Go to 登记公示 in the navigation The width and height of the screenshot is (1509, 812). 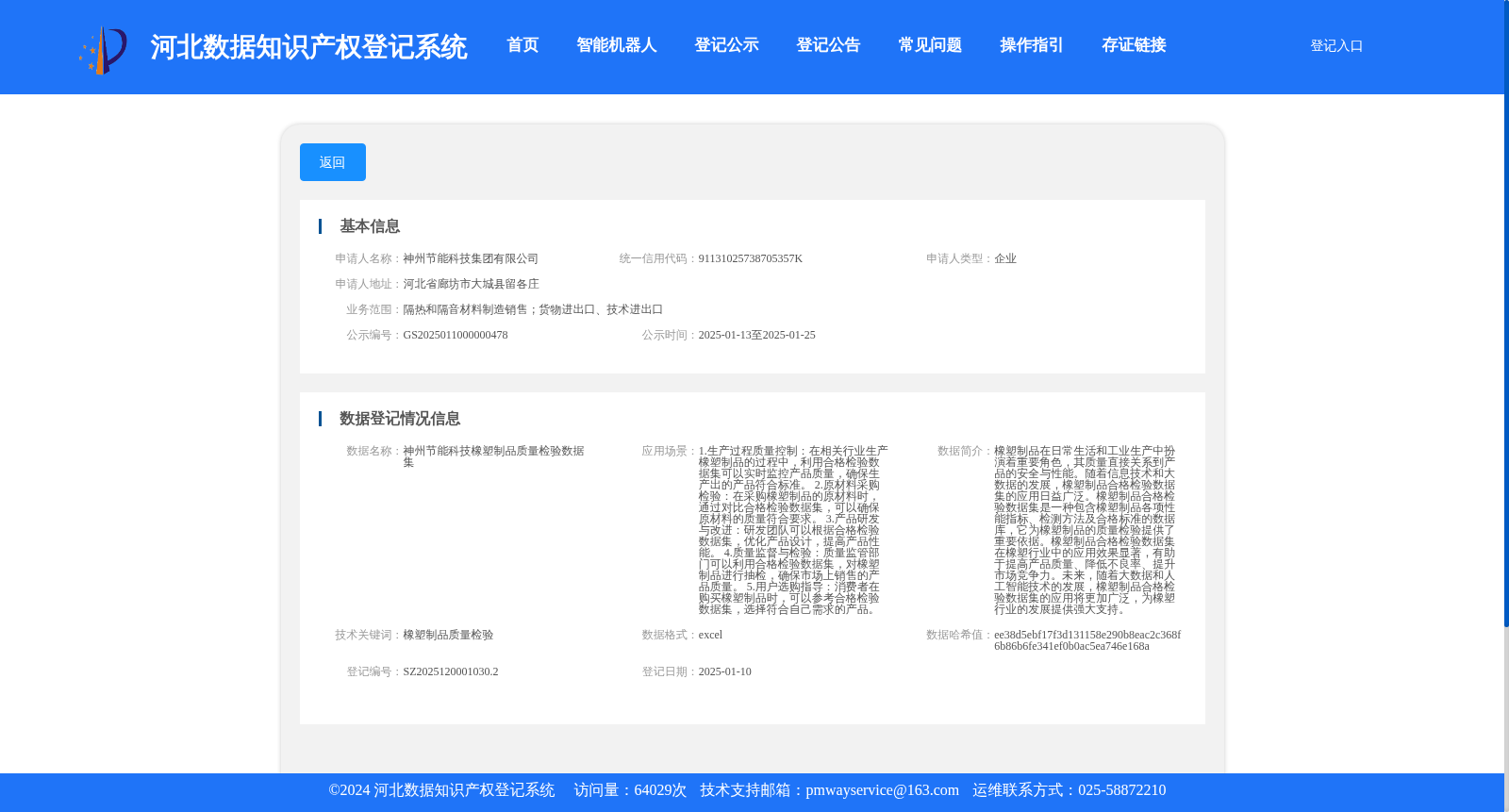pyautogui.click(x=726, y=45)
